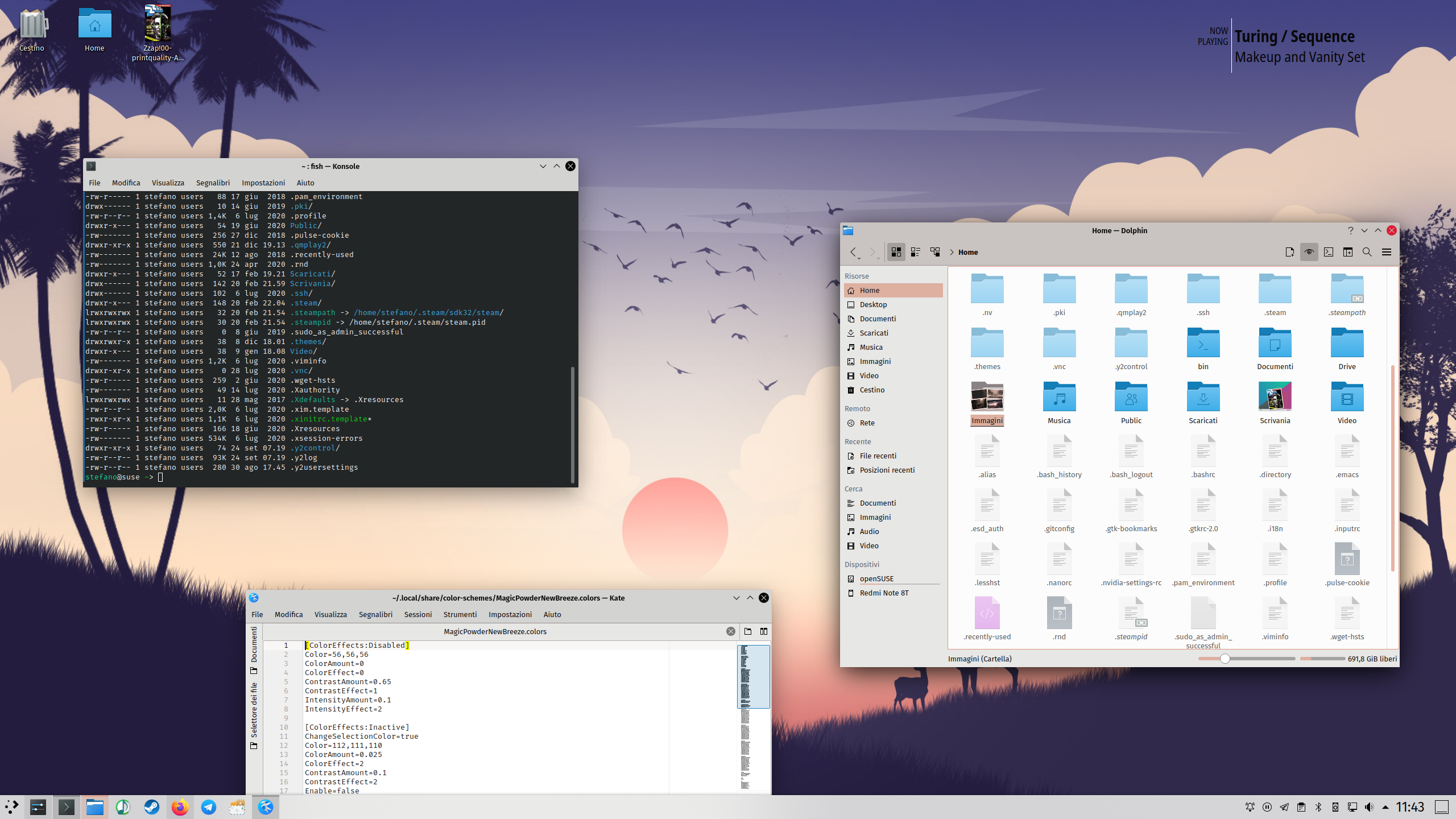
Task: Open notifications bell in tray
Action: [1250, 806]
